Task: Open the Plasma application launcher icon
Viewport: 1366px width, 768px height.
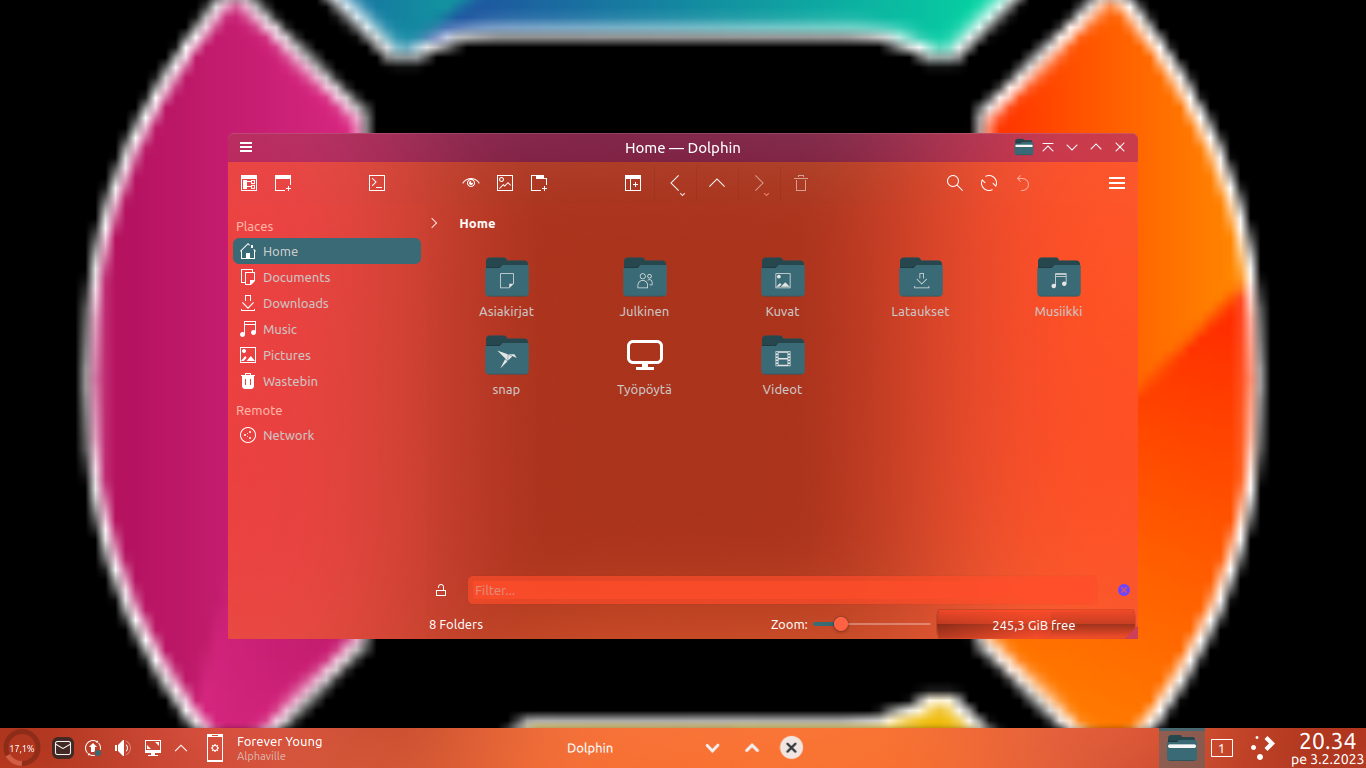Action: pos(1263,747)
